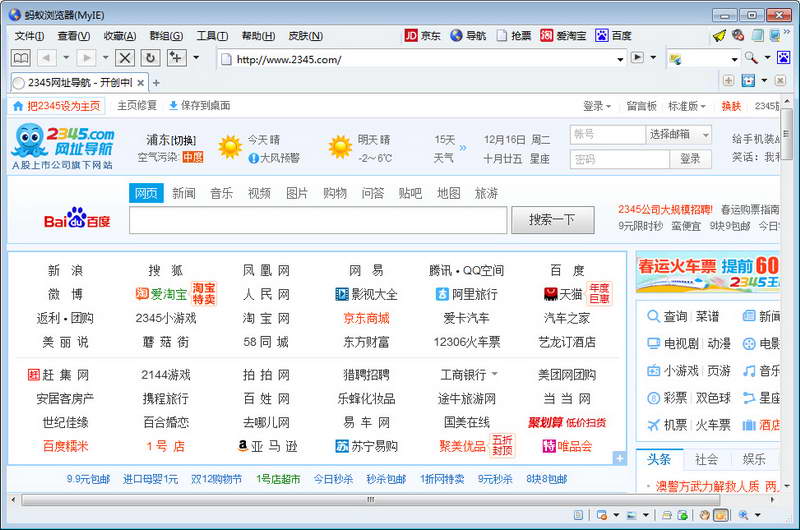The width and height of the screenshot is (800, 530).
Task: Click the Go arrow button beside address bar
Action: click(637, 58)
